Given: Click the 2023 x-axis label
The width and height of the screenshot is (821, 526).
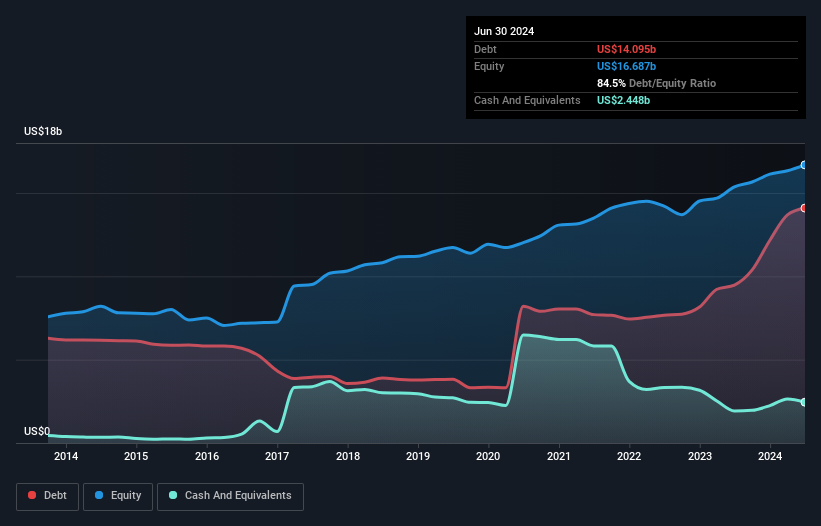Looking at the screenshot, I should click(700, 456).
